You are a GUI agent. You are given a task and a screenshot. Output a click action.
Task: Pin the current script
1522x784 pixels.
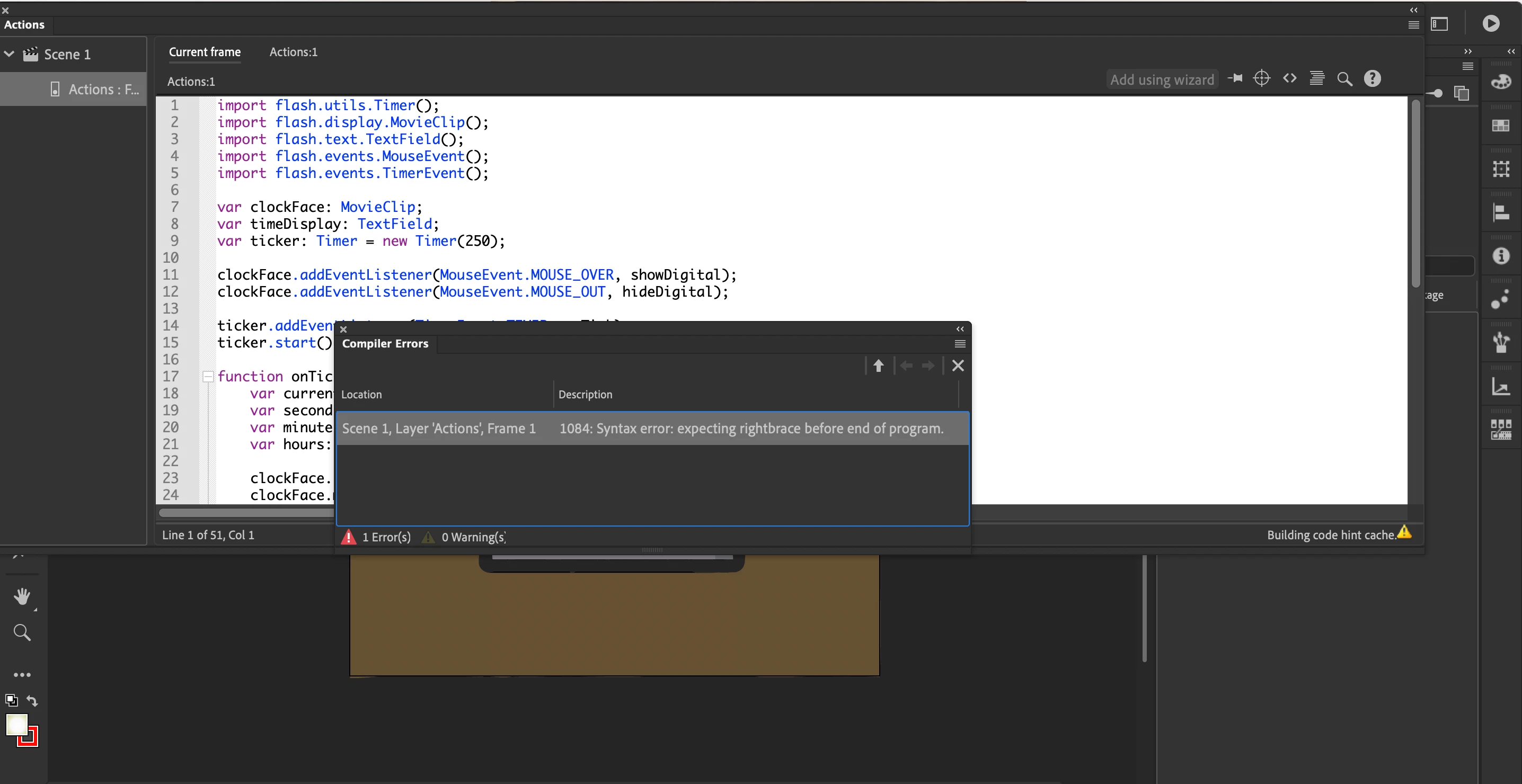[x=1235, y=78]
